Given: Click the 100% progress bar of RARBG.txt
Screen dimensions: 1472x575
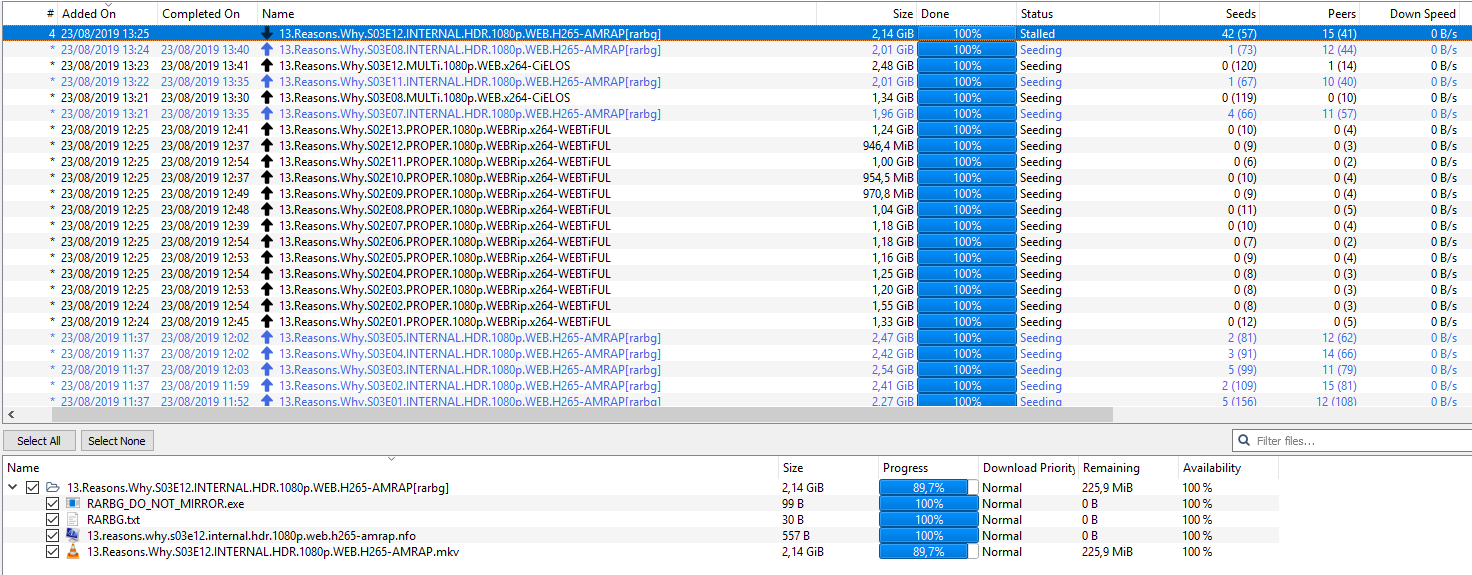Looking at the screenshot, I should pyautogui.click(x=928, y=520).
